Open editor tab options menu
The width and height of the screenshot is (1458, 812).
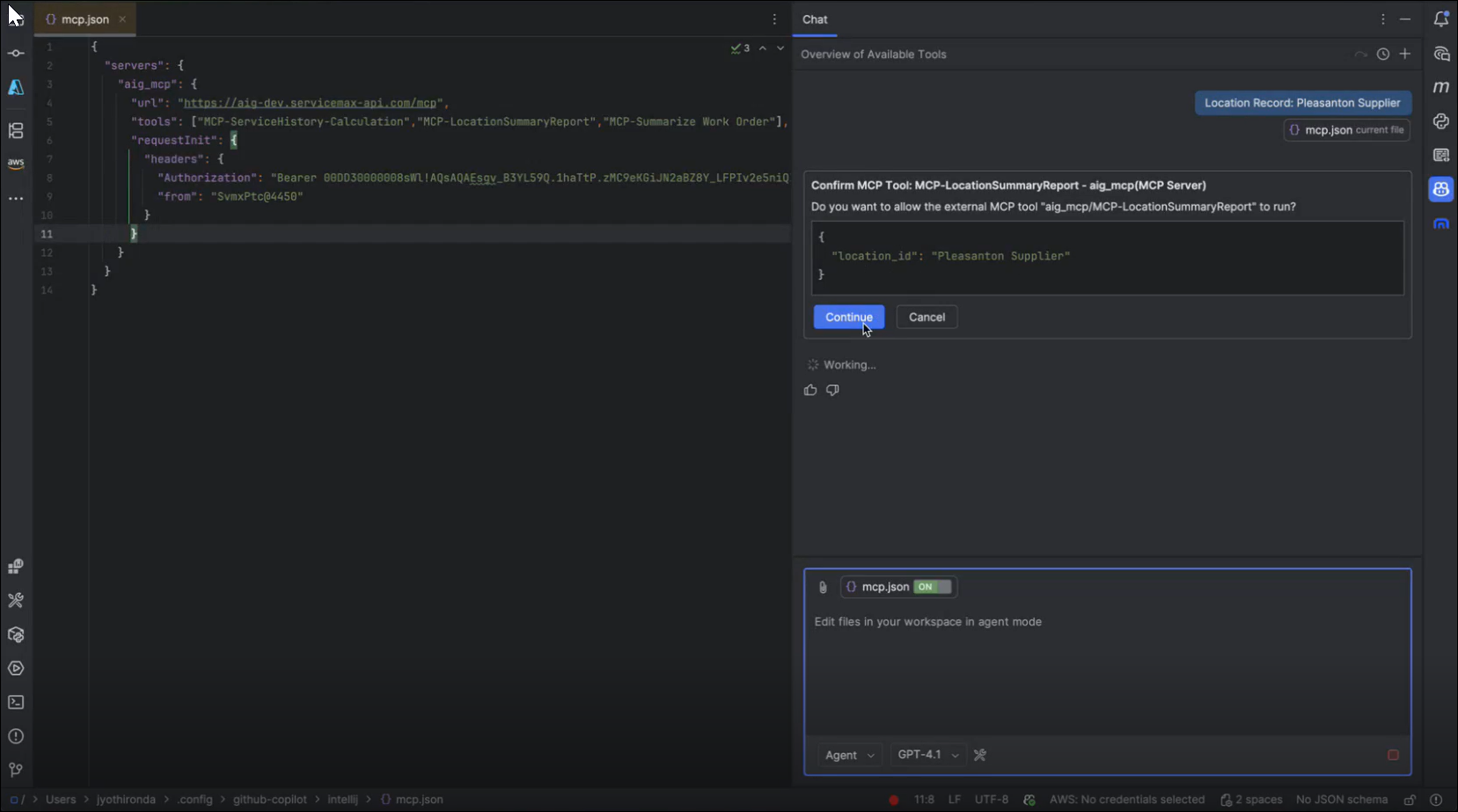pyautogui.click(x=774, y=19)
